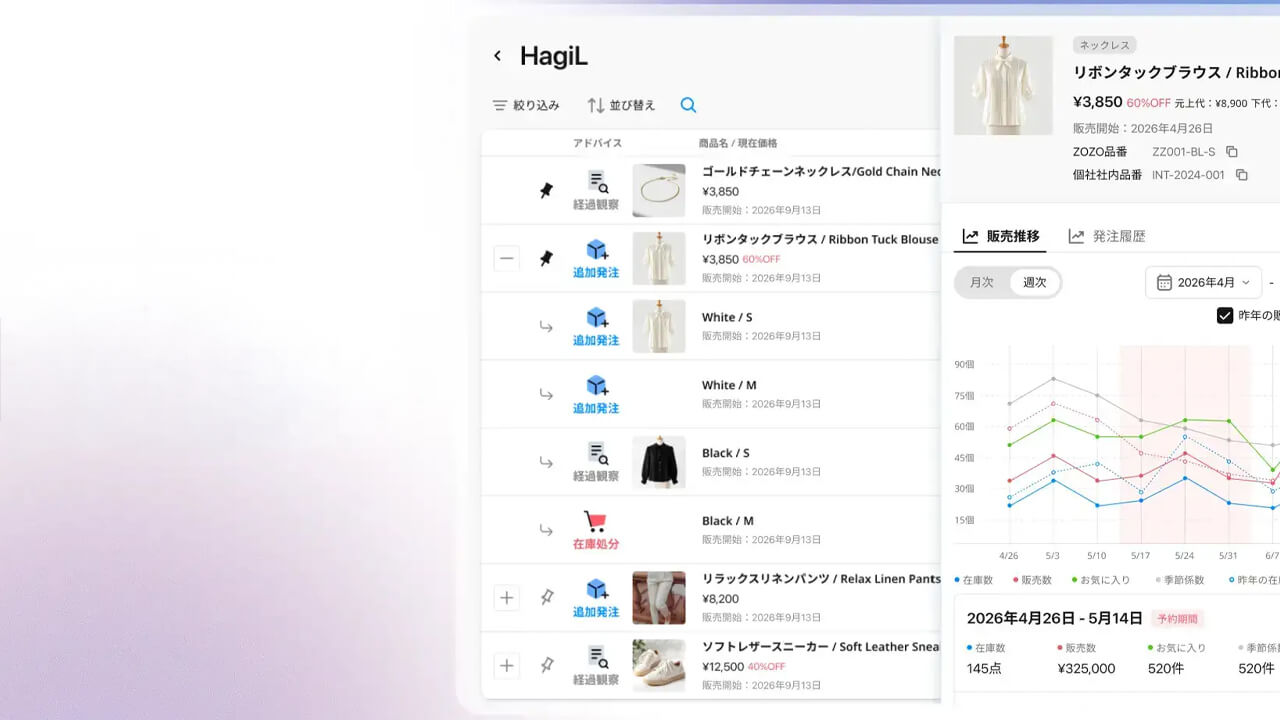
Task: Click the blue search magnifier icon
Action: pyautogui.click(x=688, y=105)
